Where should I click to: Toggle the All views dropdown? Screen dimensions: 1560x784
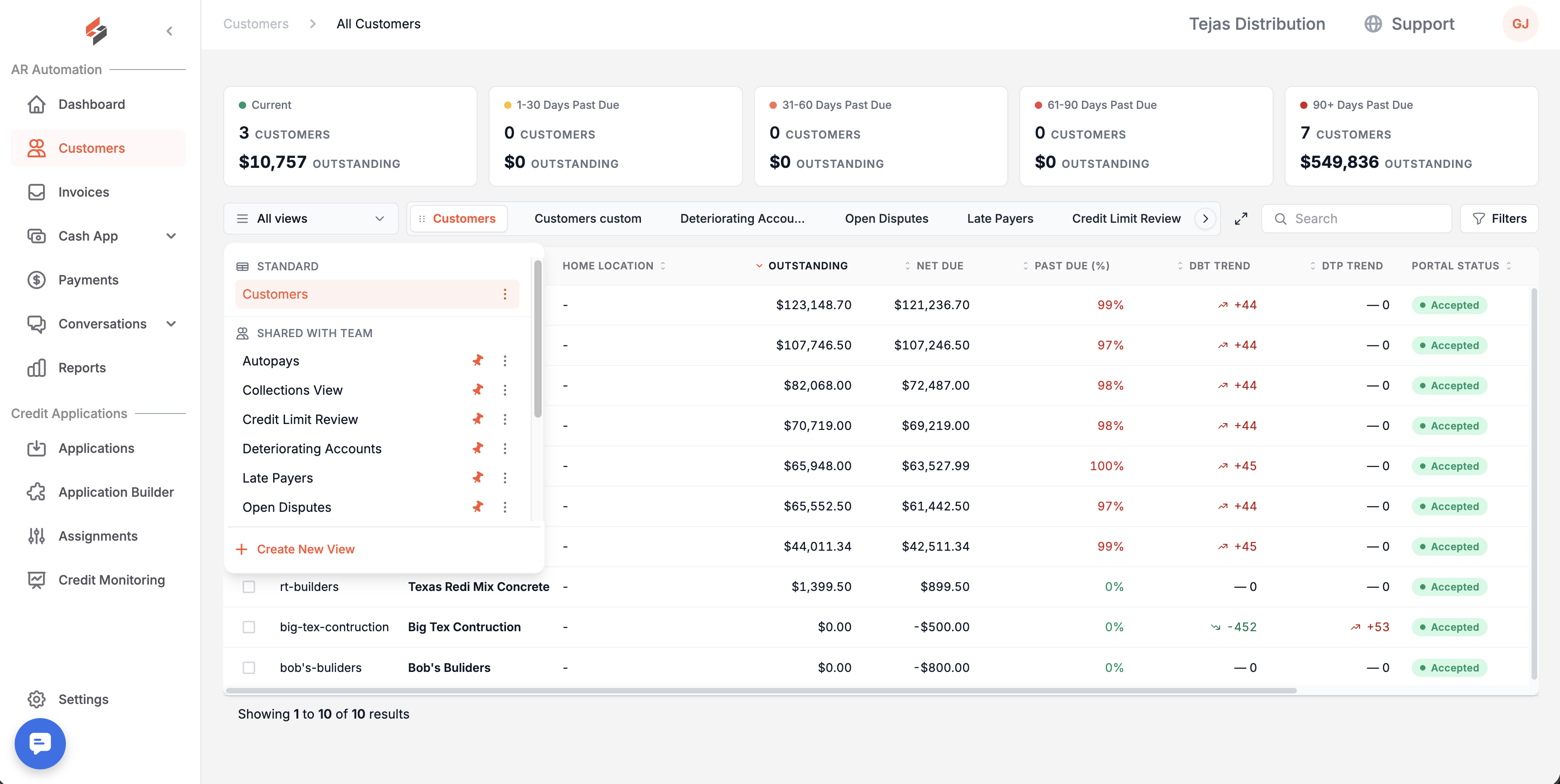pyautogui.click(x=311, y=219)
